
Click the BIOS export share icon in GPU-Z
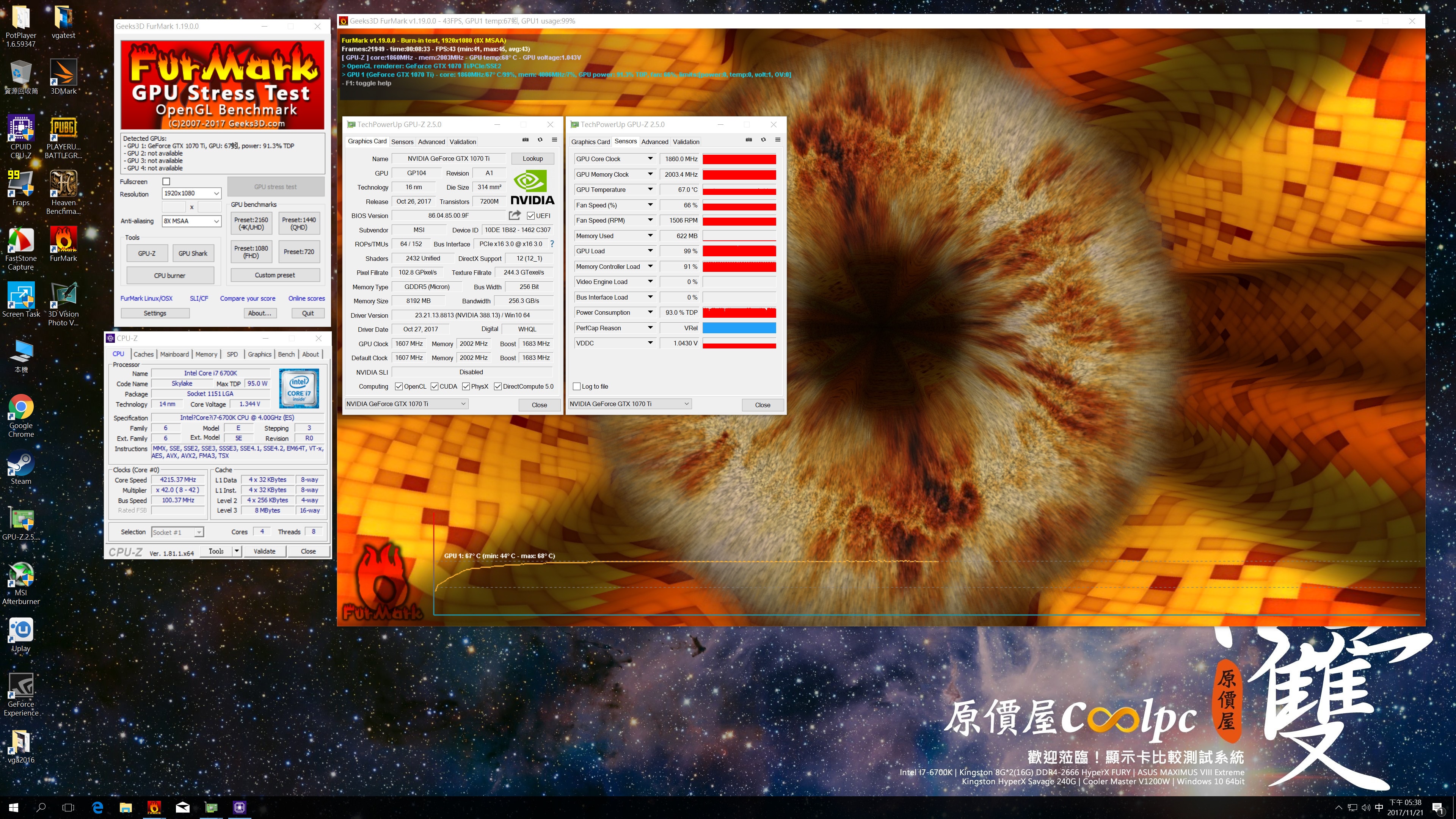pos(515,215)
